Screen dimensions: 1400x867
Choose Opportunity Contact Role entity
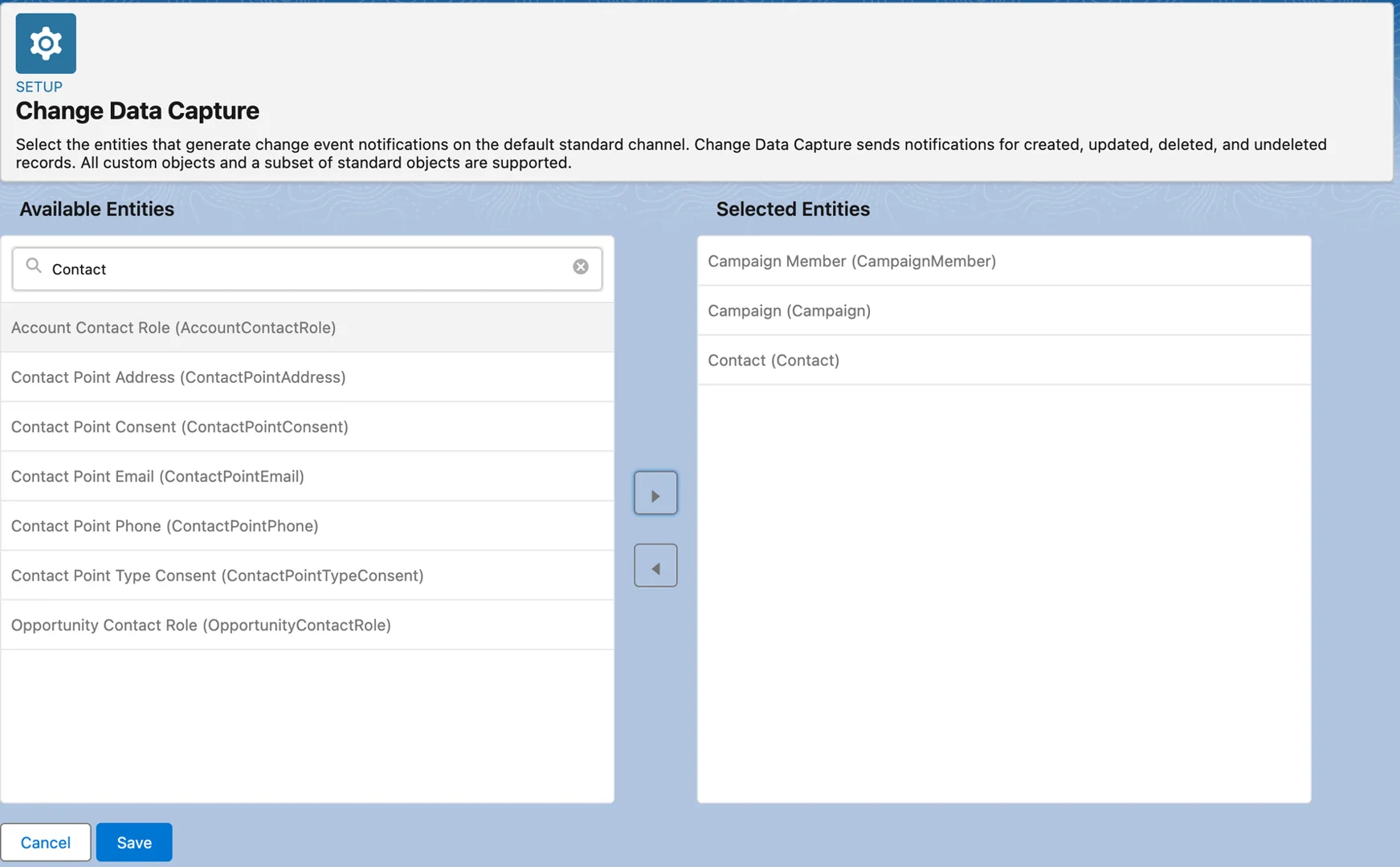[200, 625]
